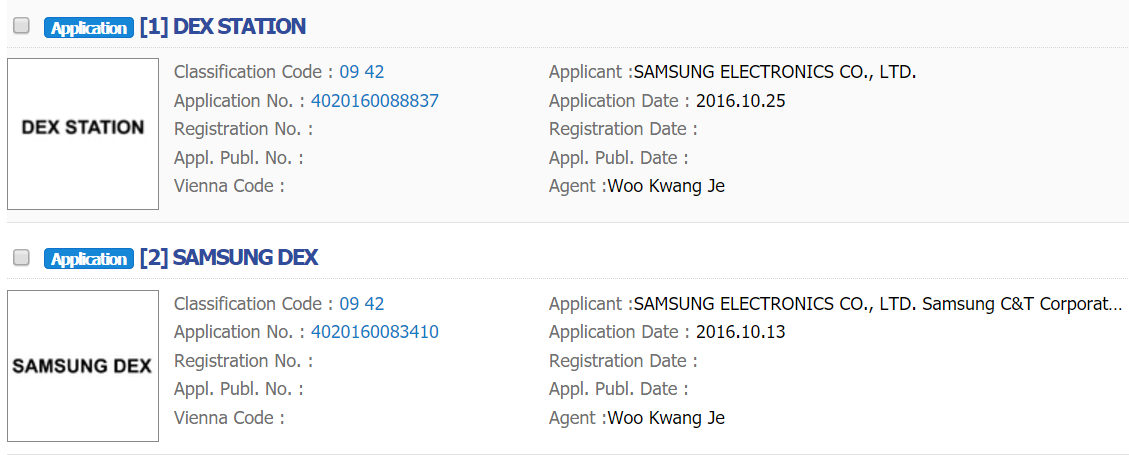This screenshot has width=1129, height=455.
Task: Click applicant SAMSUNG ELECTRONICS CO., LTD. for DEX STATION
Action: click(775, 72)
